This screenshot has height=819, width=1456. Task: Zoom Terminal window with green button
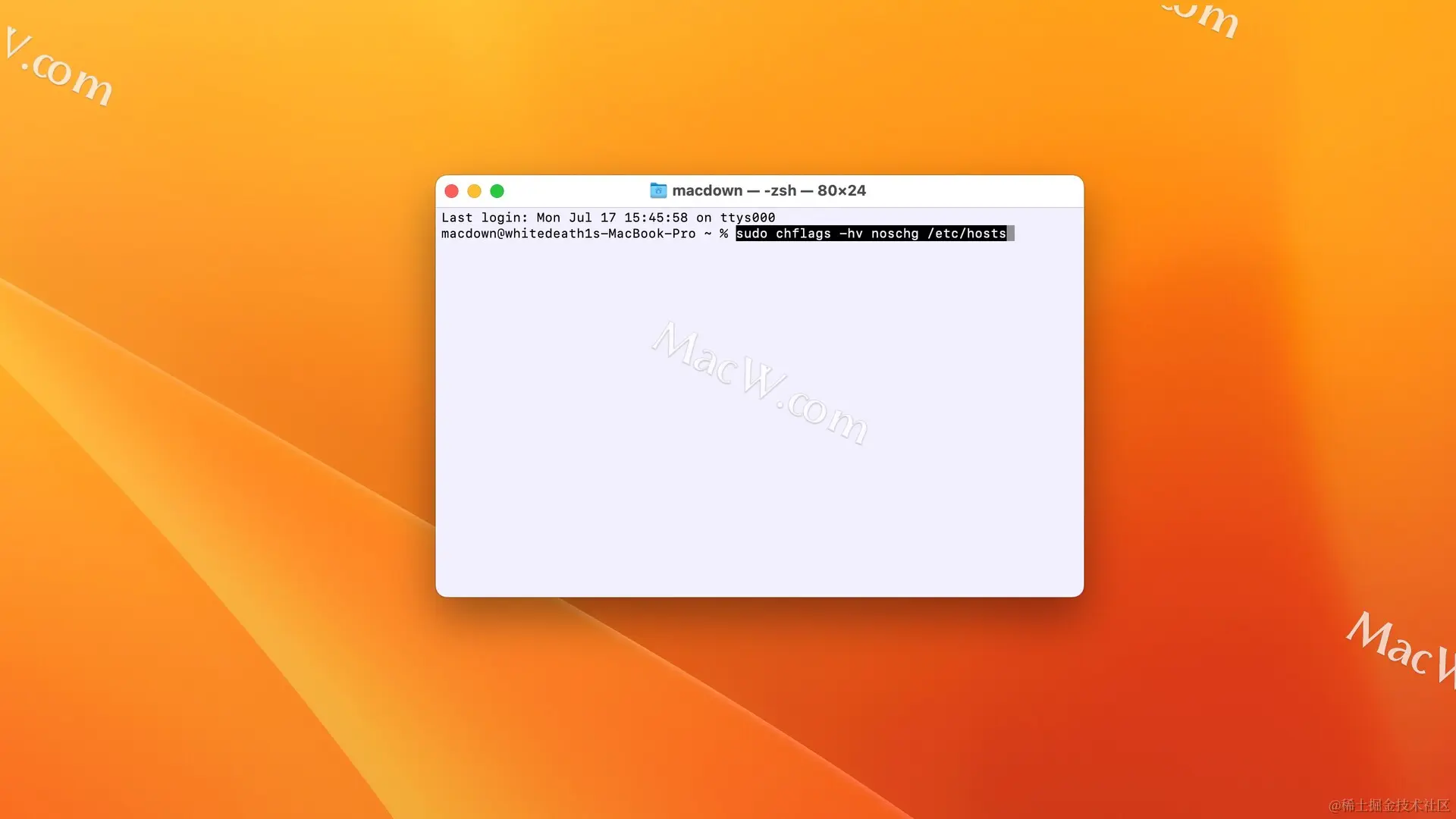click(497, 191)
